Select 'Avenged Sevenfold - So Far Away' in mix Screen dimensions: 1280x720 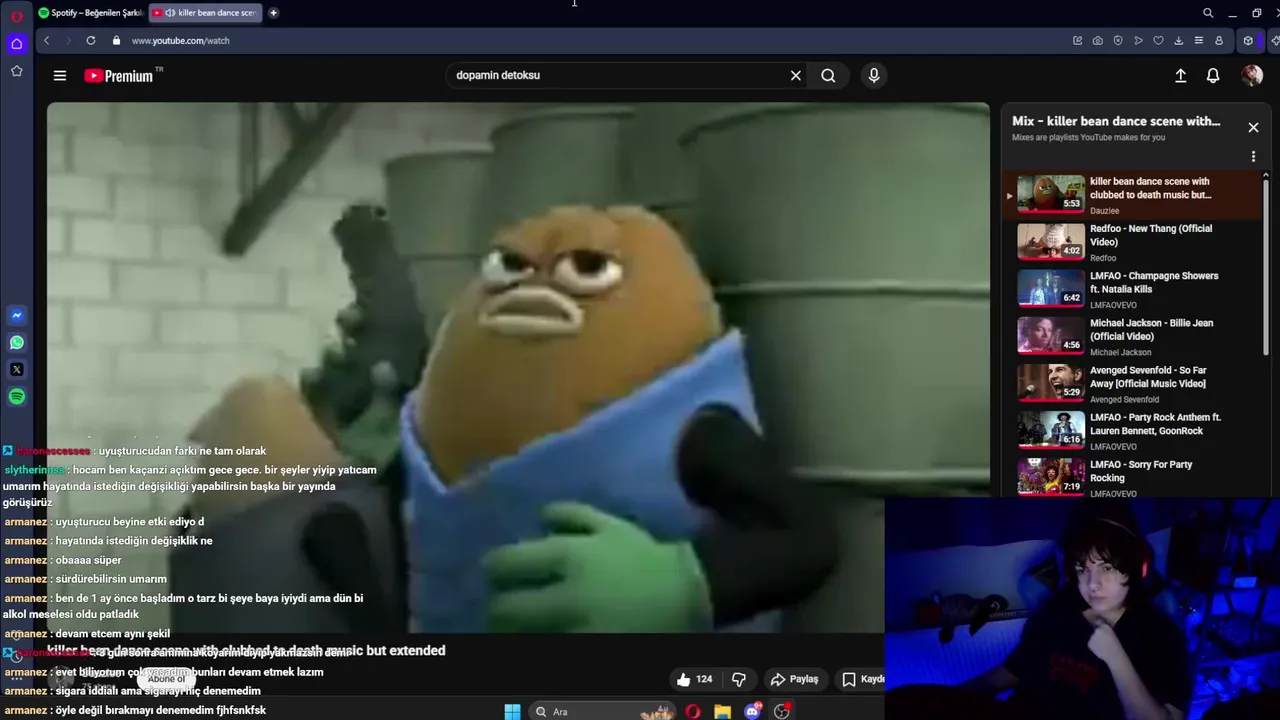tap(1130, 383)
